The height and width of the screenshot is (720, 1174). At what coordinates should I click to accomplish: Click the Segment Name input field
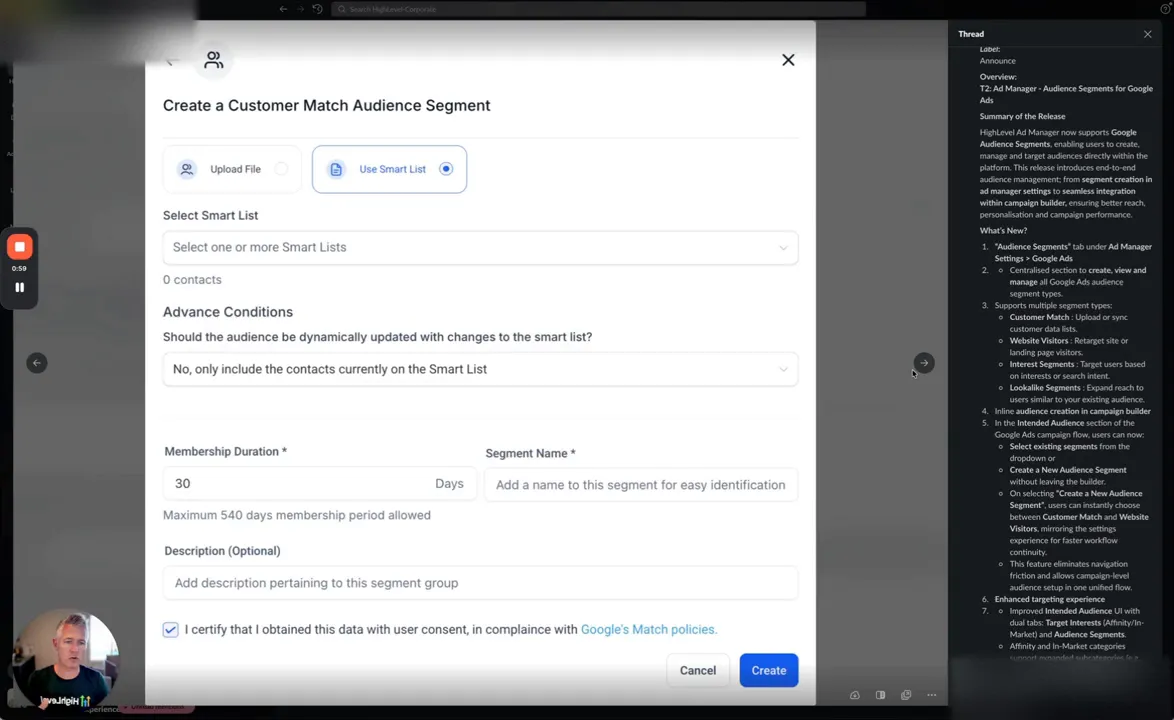[640, 484]
